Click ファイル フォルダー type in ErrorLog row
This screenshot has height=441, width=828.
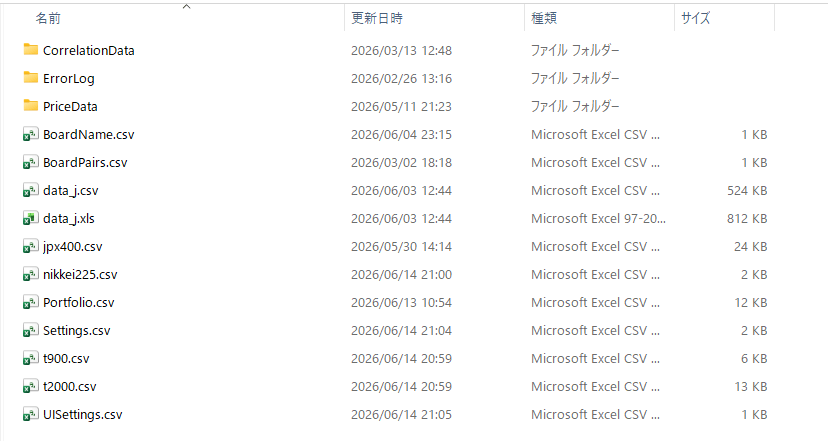[575, 79]
